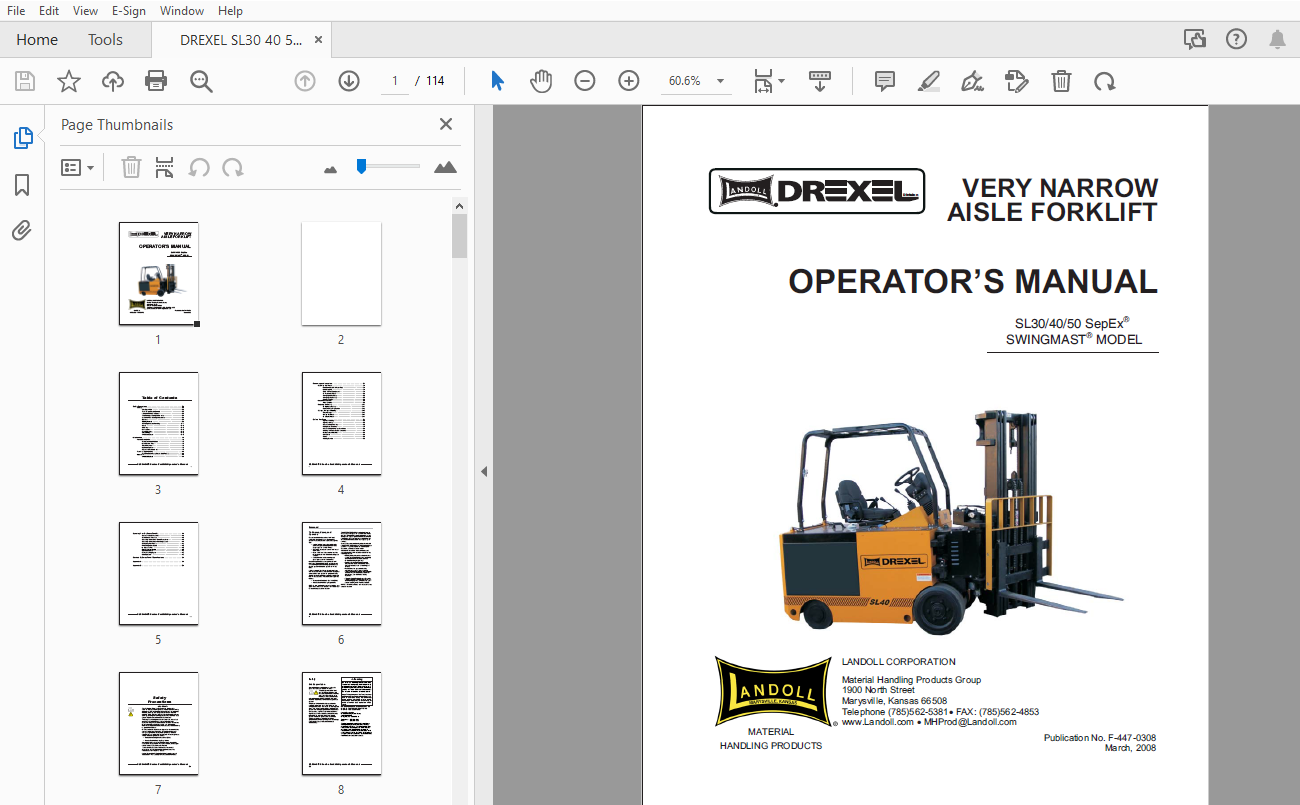Viewport: 1300px width, 805px height.
Task: Show the Bookmarks panel
Action: click(x=22, y=185)
